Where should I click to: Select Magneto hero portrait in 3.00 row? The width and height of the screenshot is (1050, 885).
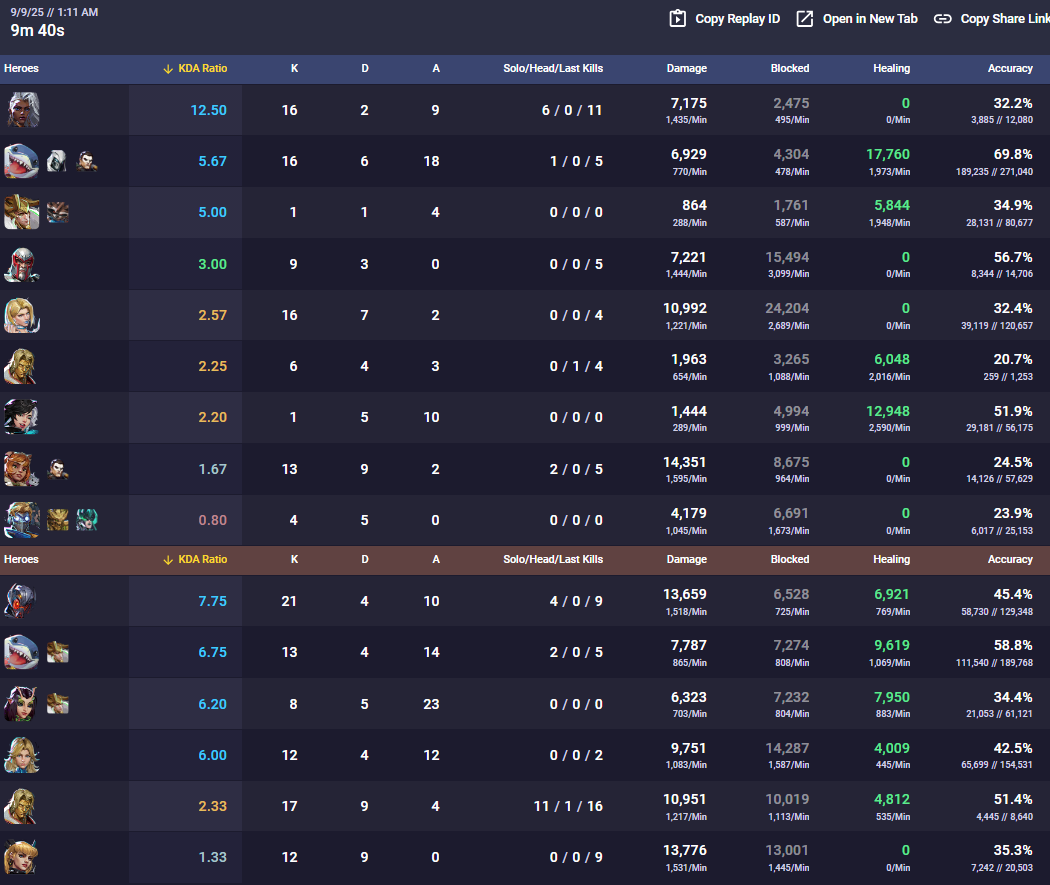(x=21, y=264)
